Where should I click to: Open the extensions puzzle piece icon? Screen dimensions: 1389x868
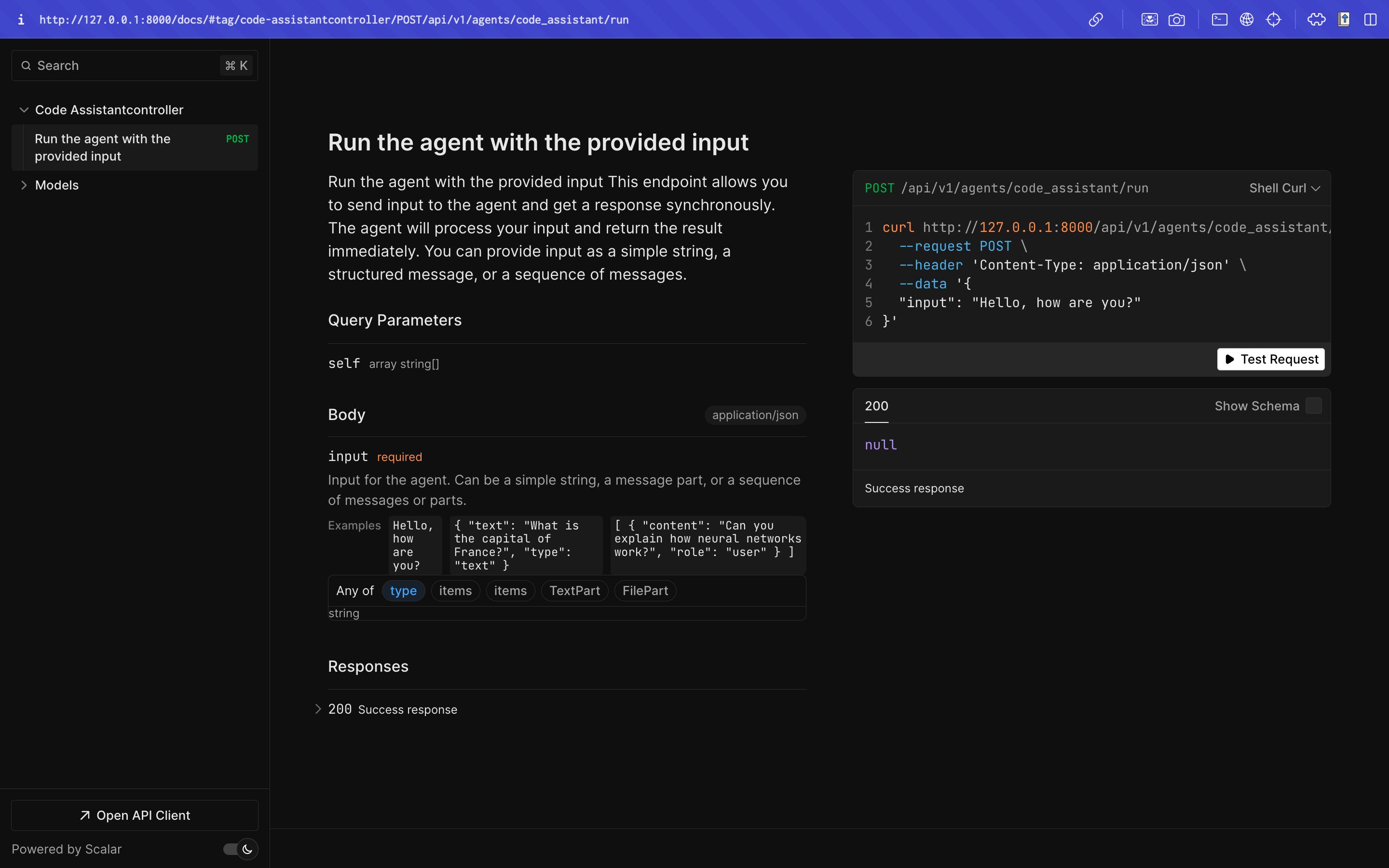pos(1316,19)
